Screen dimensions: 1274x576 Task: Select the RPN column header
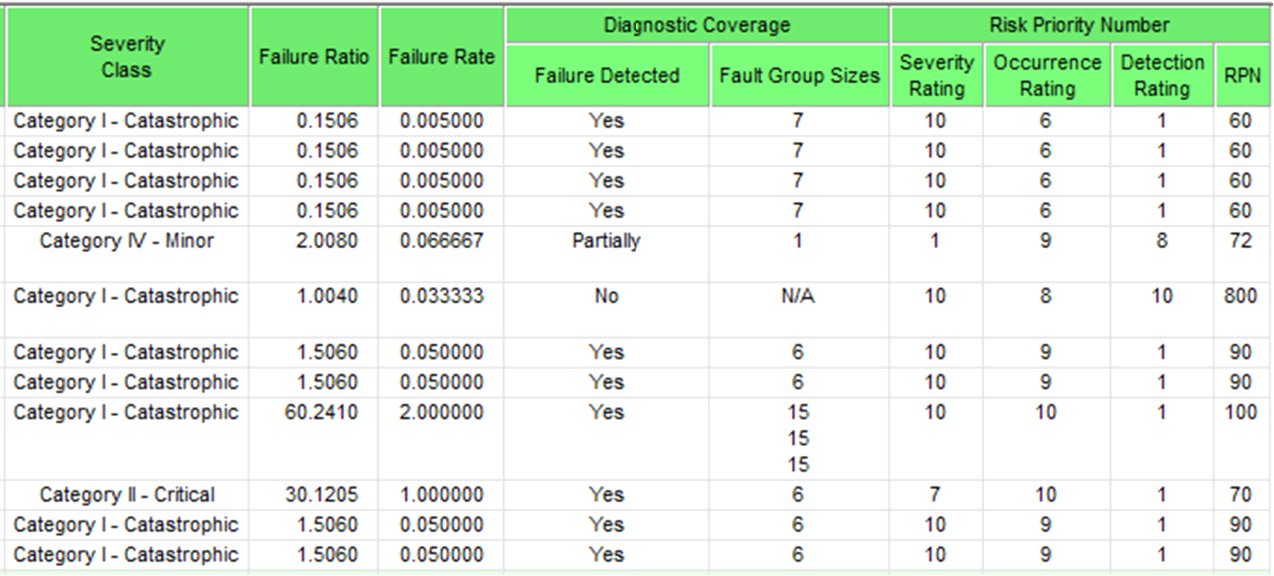coord(1241,75)
